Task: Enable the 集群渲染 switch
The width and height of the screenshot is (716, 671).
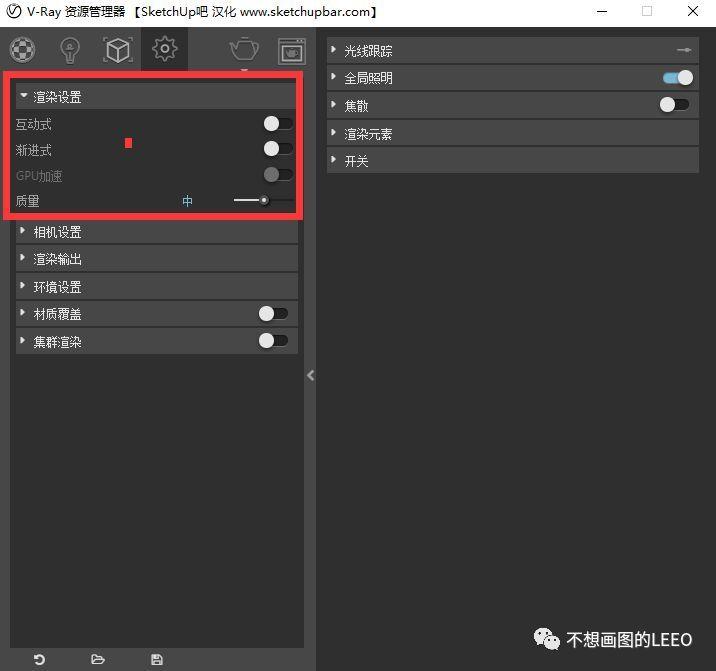Action: 273,341
